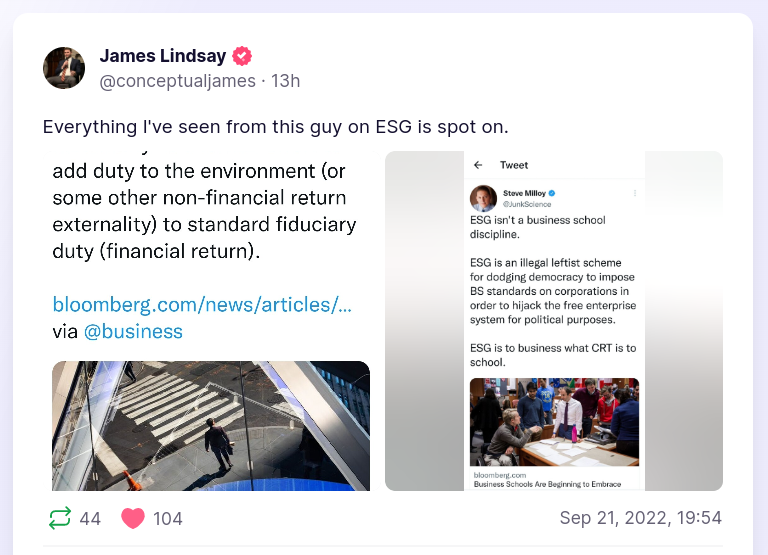Click the 'Everything I've seen' post text
Viewport: 768px width, 555px height.
tap(276, 127)
